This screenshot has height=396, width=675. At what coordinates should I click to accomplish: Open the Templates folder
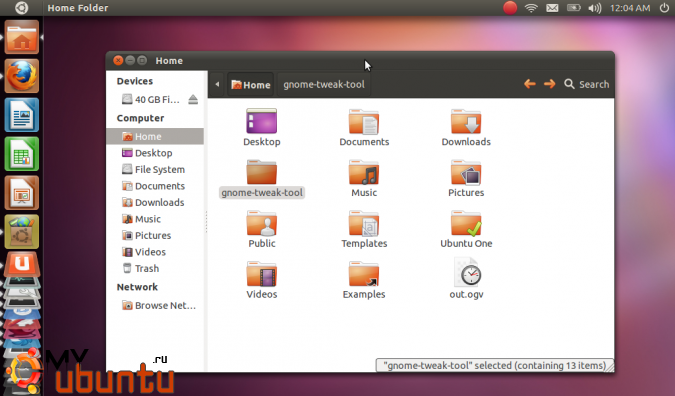(364, 223)
